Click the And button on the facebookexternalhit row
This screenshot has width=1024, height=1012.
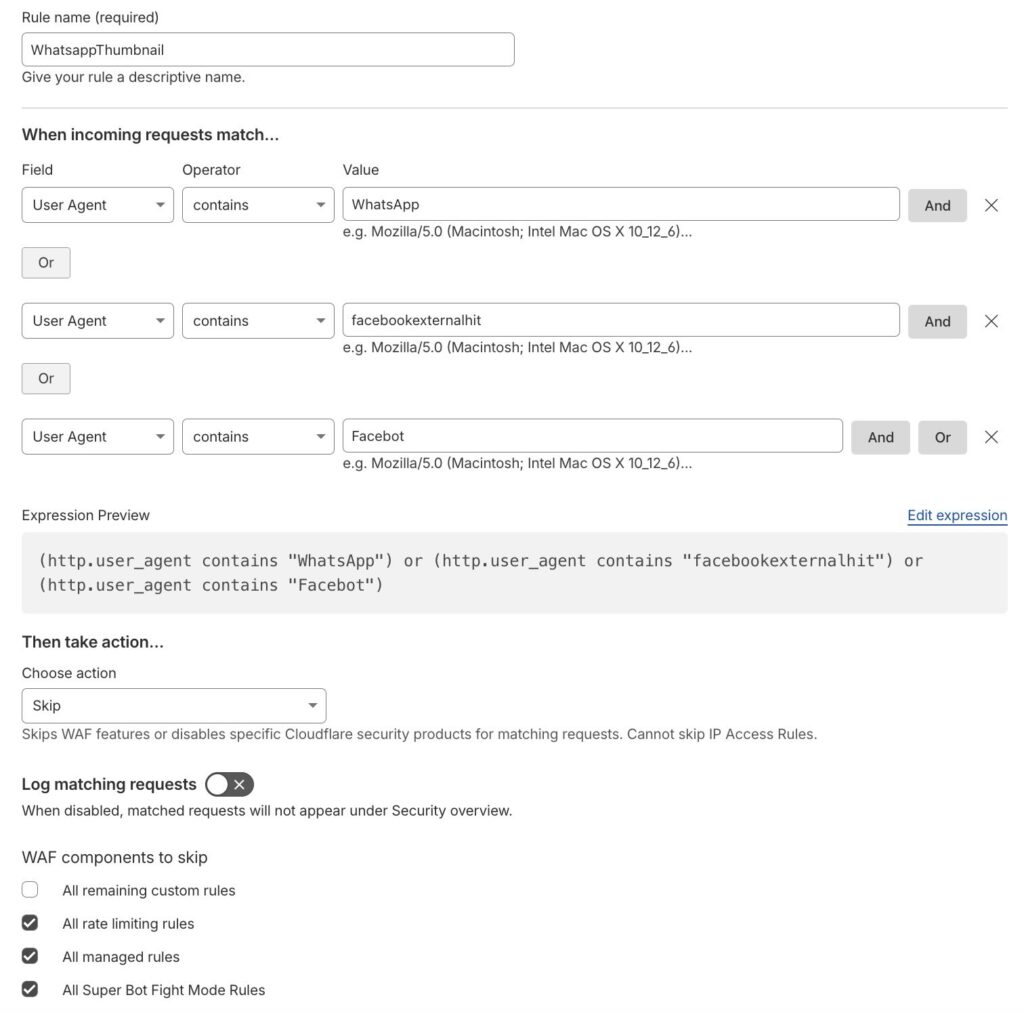click(937, 321)
